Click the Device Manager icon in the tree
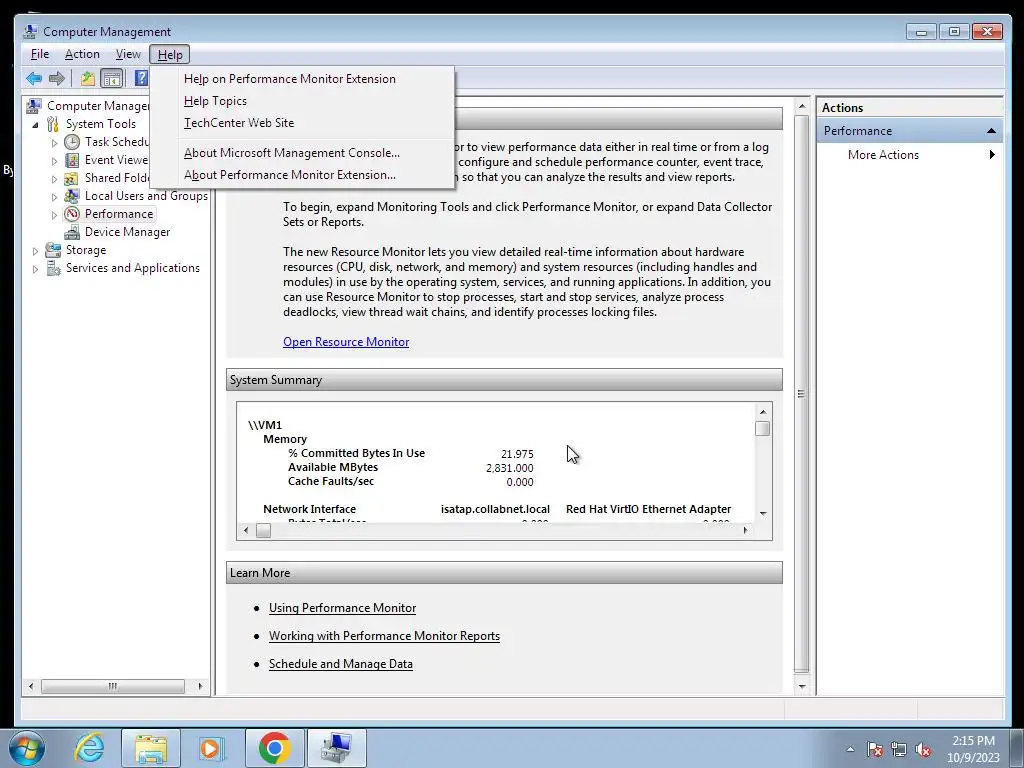The height and width of the screenshot is (768, 1024). [x=72, y=232]
